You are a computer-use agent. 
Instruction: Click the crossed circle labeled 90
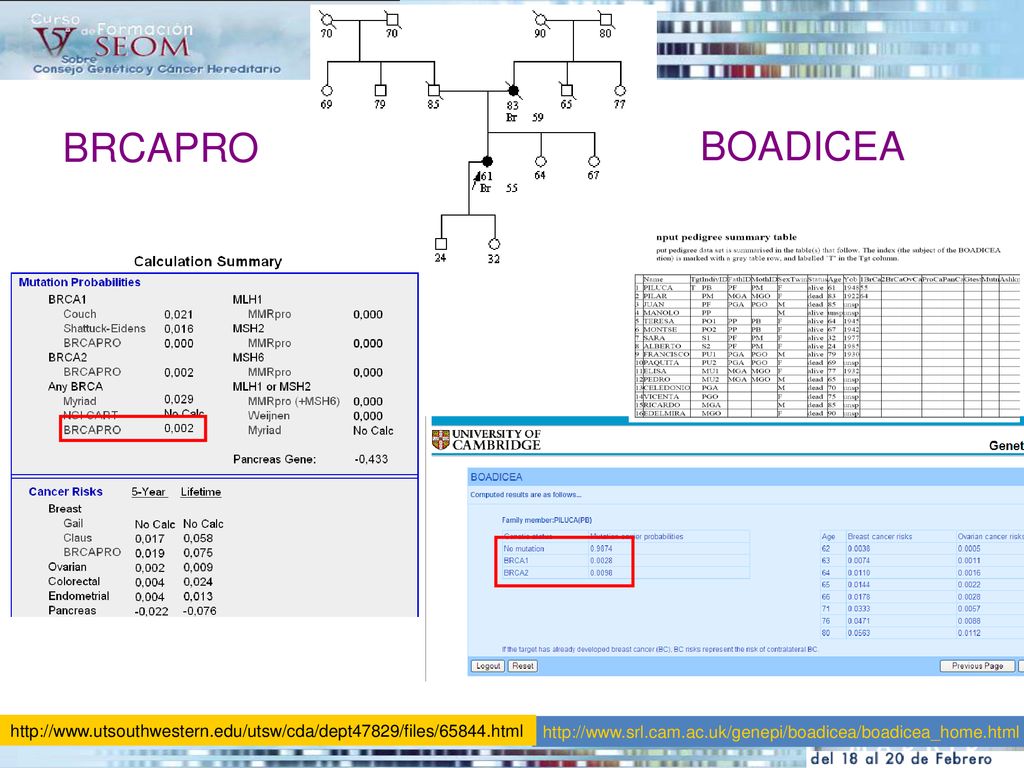point(541,20)
